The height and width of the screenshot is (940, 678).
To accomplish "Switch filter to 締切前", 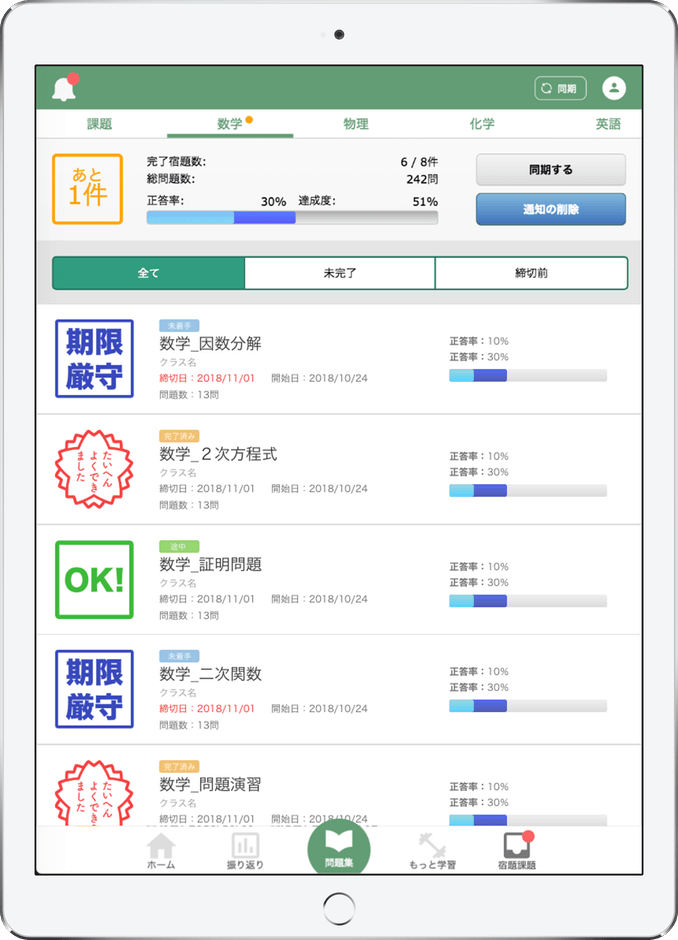I will coord(531,273).
